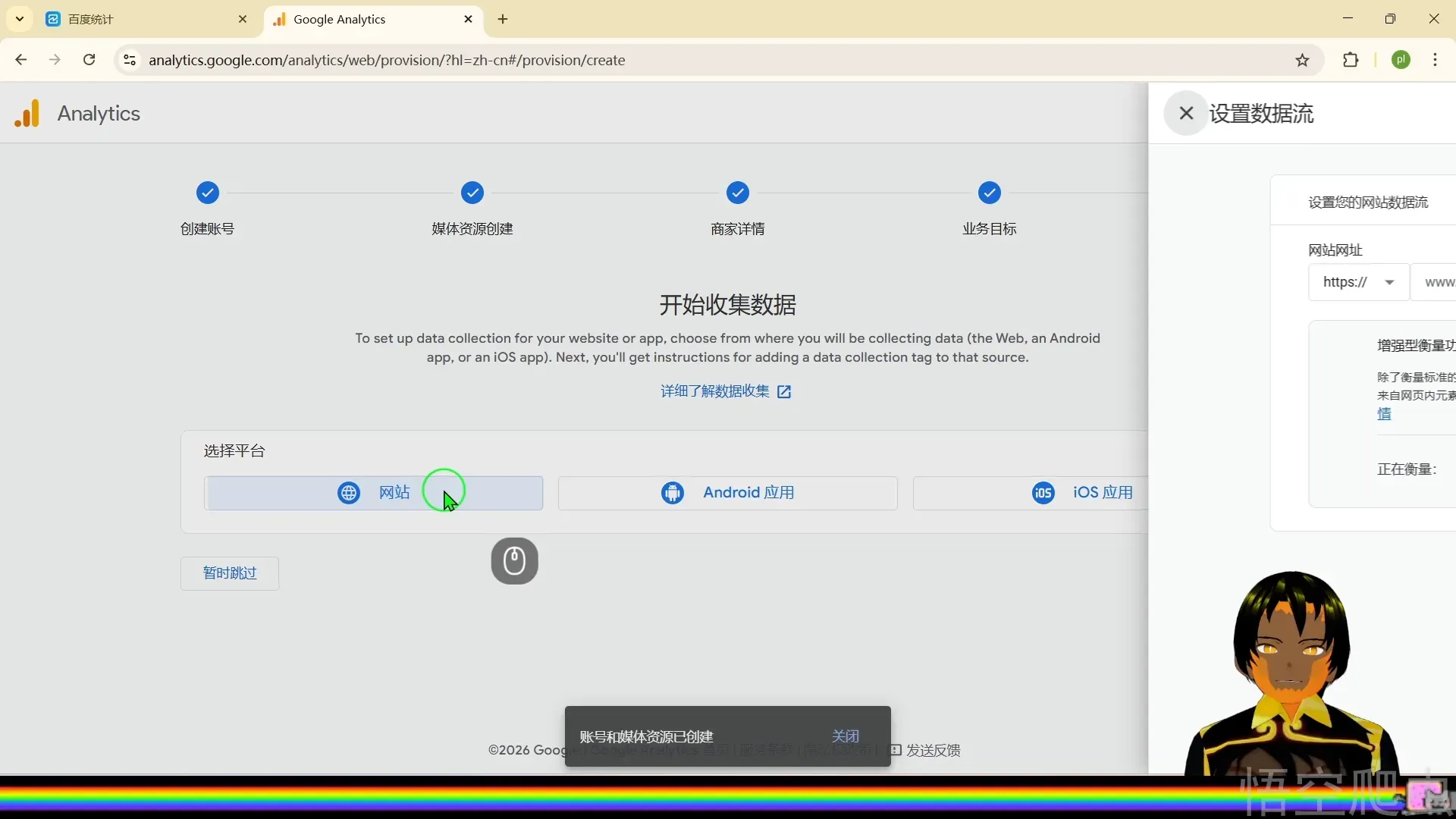Bookmark this page with star icon
1456x819 pixels.
click(1302, 61)
